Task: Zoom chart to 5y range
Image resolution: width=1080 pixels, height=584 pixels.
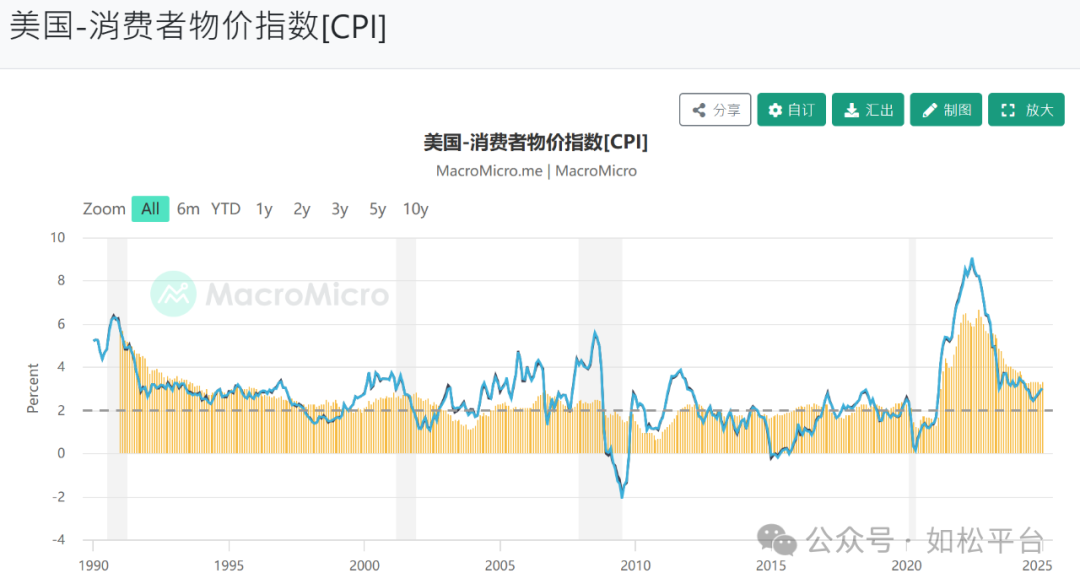Action: pyautogui.click(x=377, y=209)
